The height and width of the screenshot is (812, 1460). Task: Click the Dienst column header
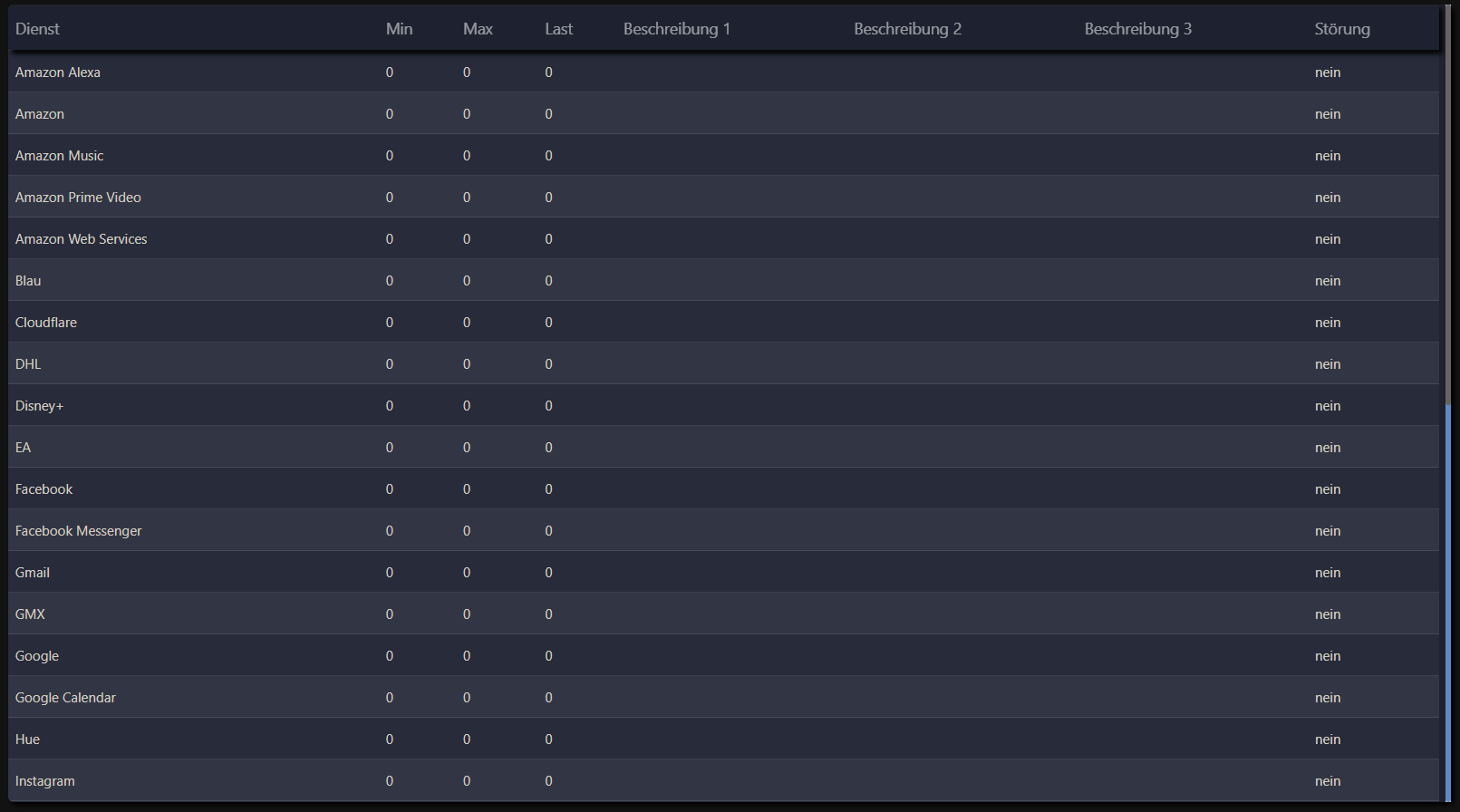37,29
